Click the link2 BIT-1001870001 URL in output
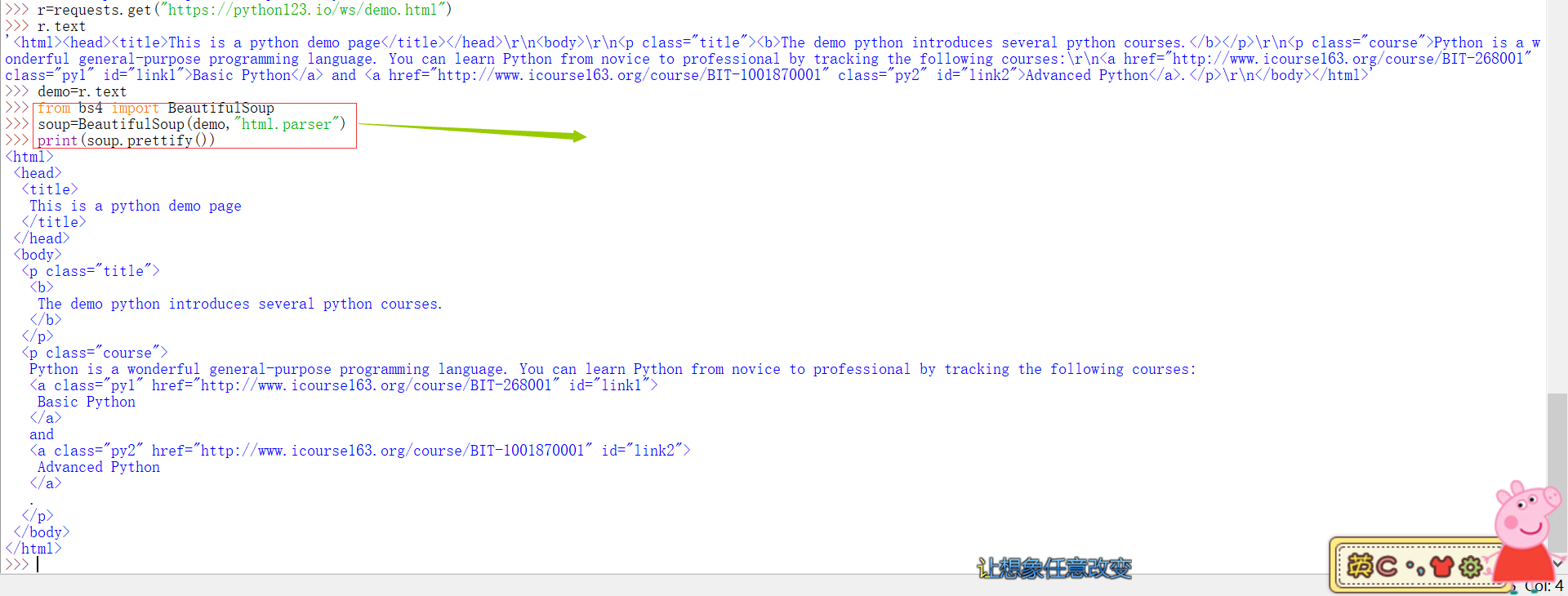 (x=393, y=451)
